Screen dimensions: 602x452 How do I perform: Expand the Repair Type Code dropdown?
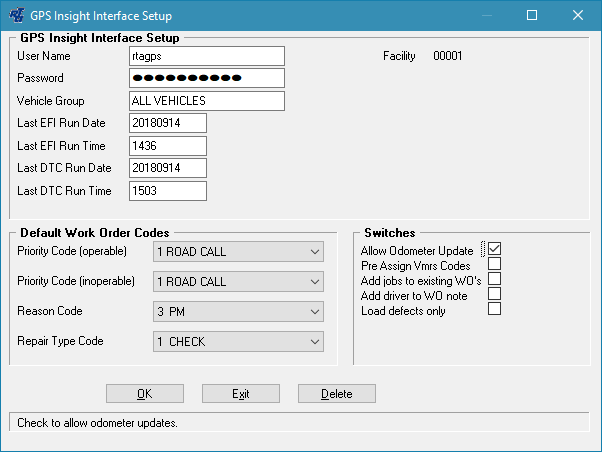[238, 342]
